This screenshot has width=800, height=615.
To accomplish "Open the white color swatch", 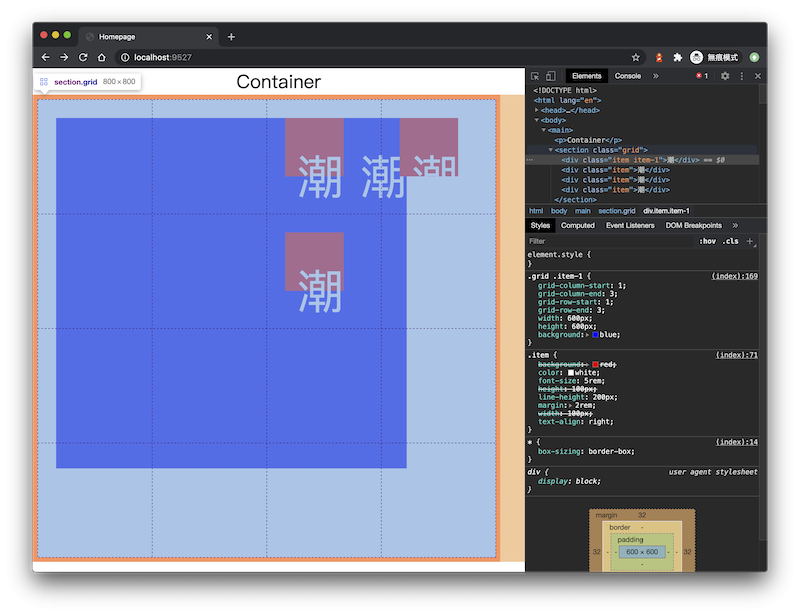I will click(x=571, y=373).
